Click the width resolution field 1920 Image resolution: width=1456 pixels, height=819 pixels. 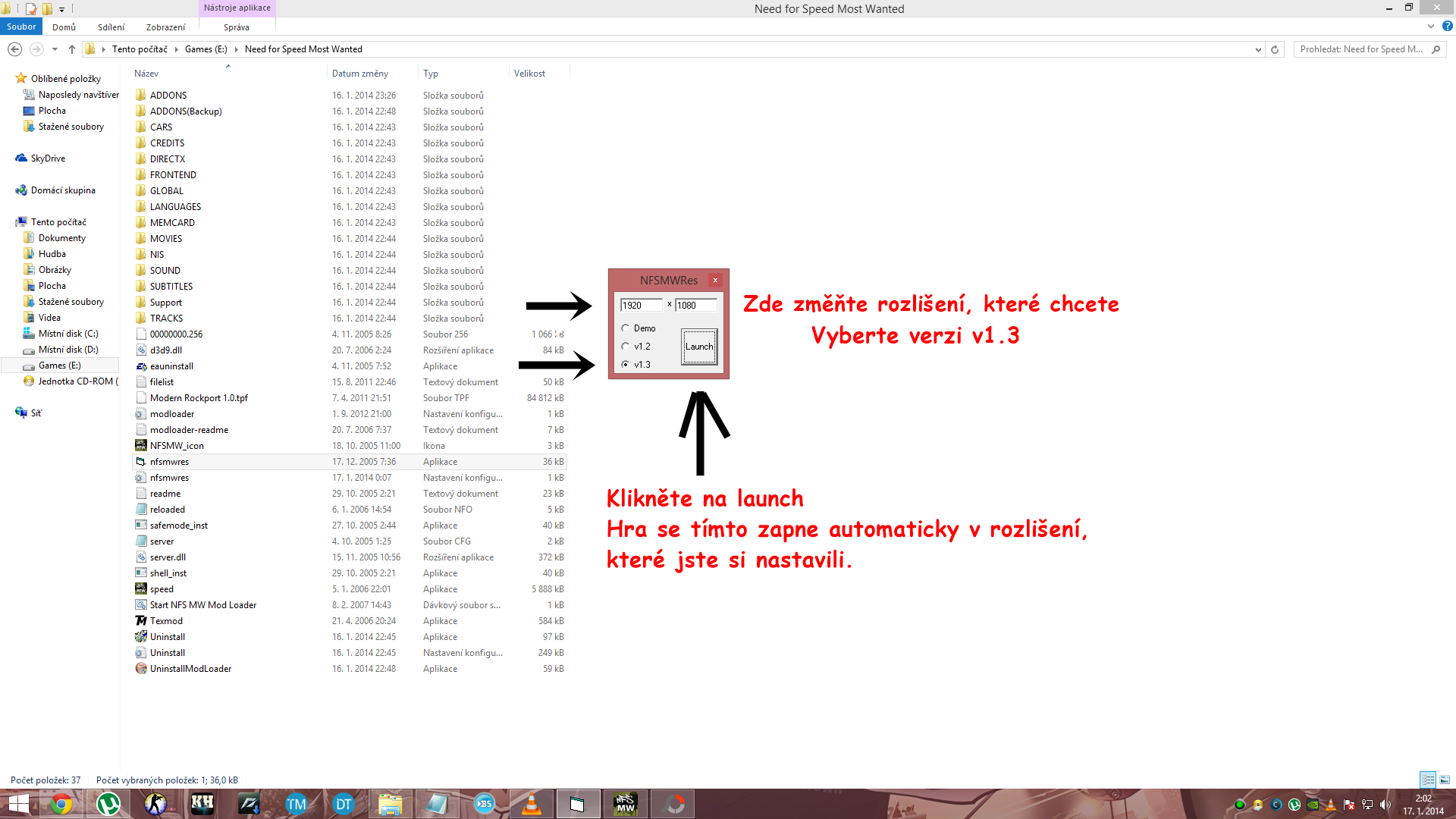click(x=641, y=305)
